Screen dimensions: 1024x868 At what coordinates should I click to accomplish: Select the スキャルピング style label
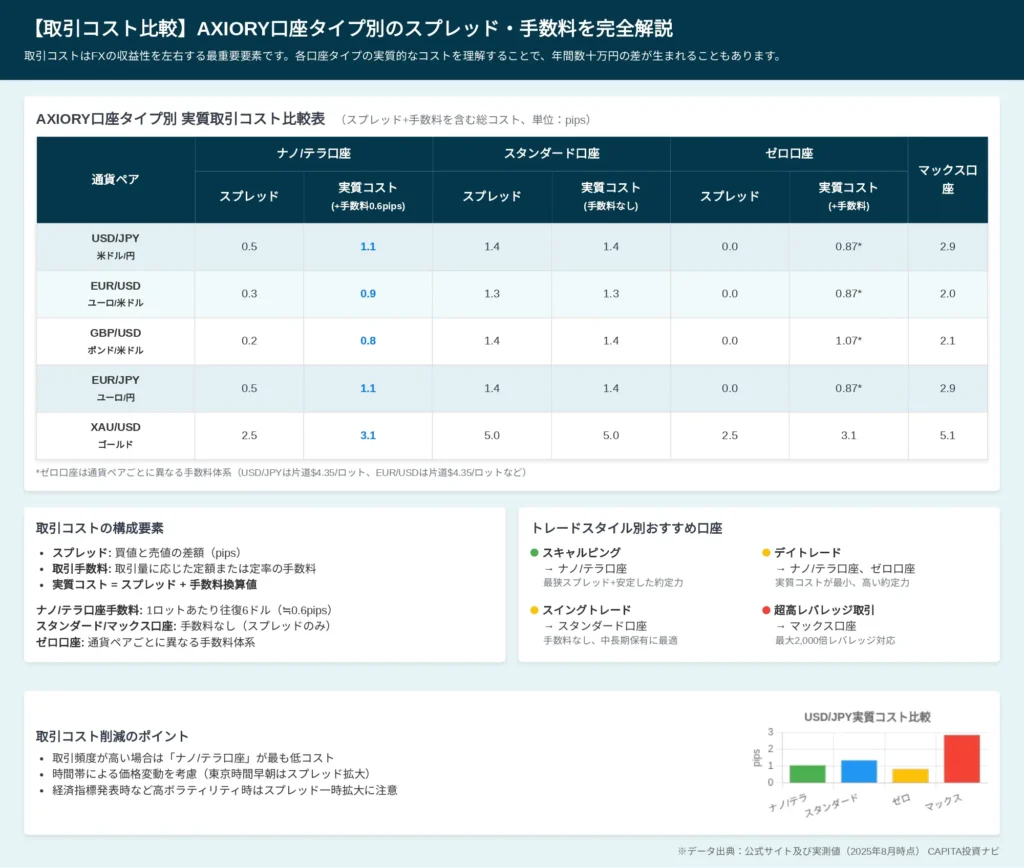581,553
